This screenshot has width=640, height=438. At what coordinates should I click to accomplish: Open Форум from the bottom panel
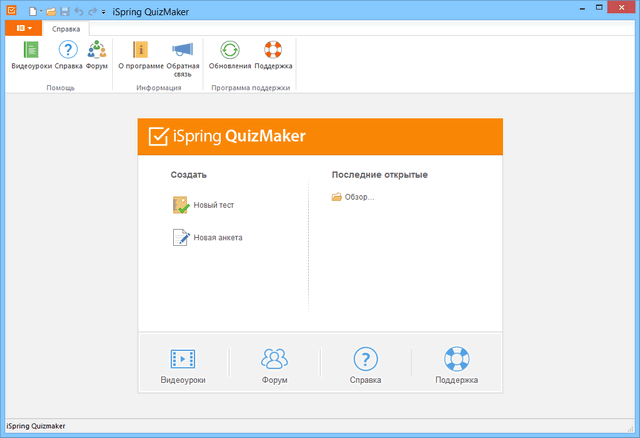[x=274, y=366]
